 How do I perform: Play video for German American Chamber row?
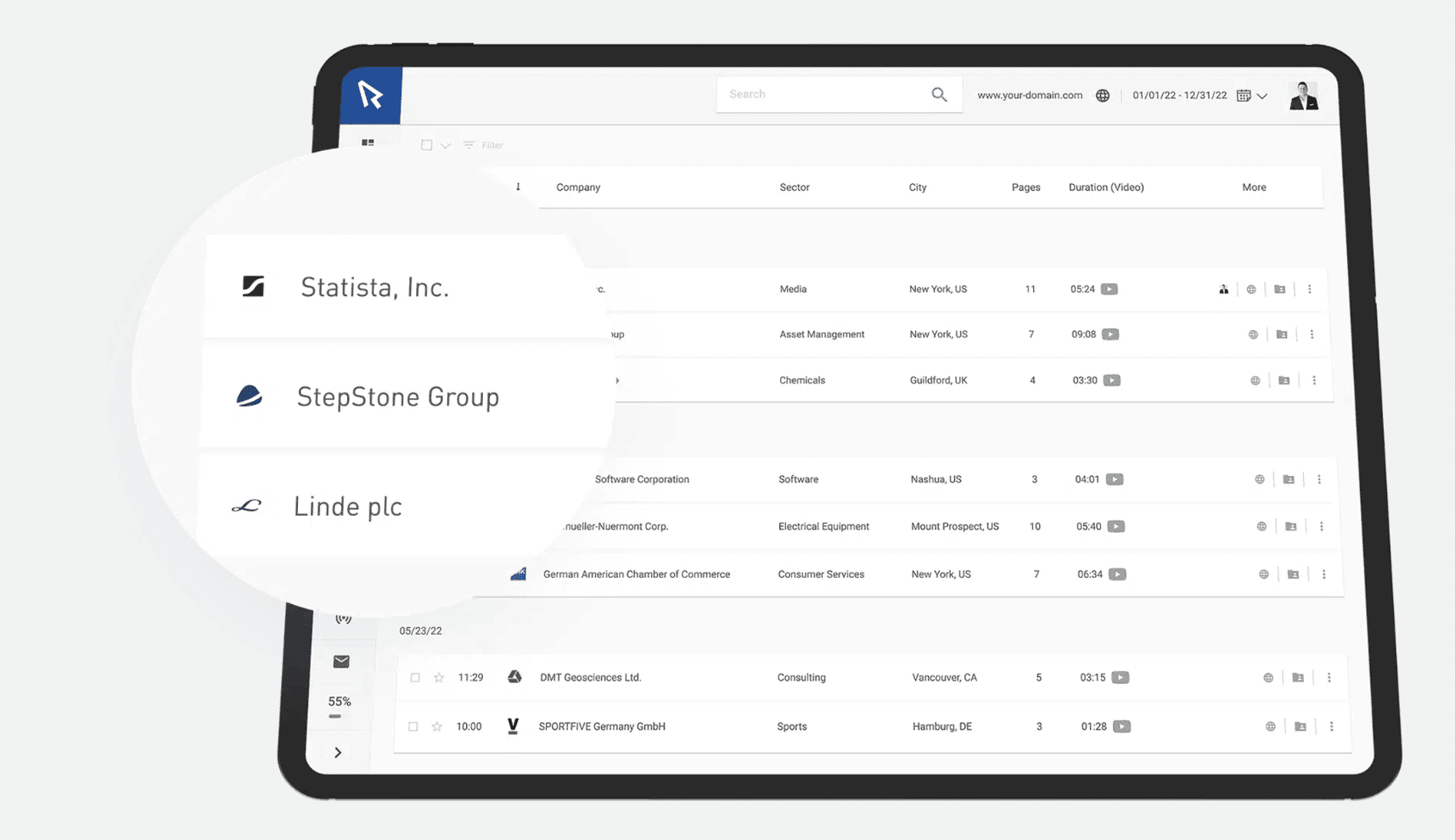point(1118,574)
